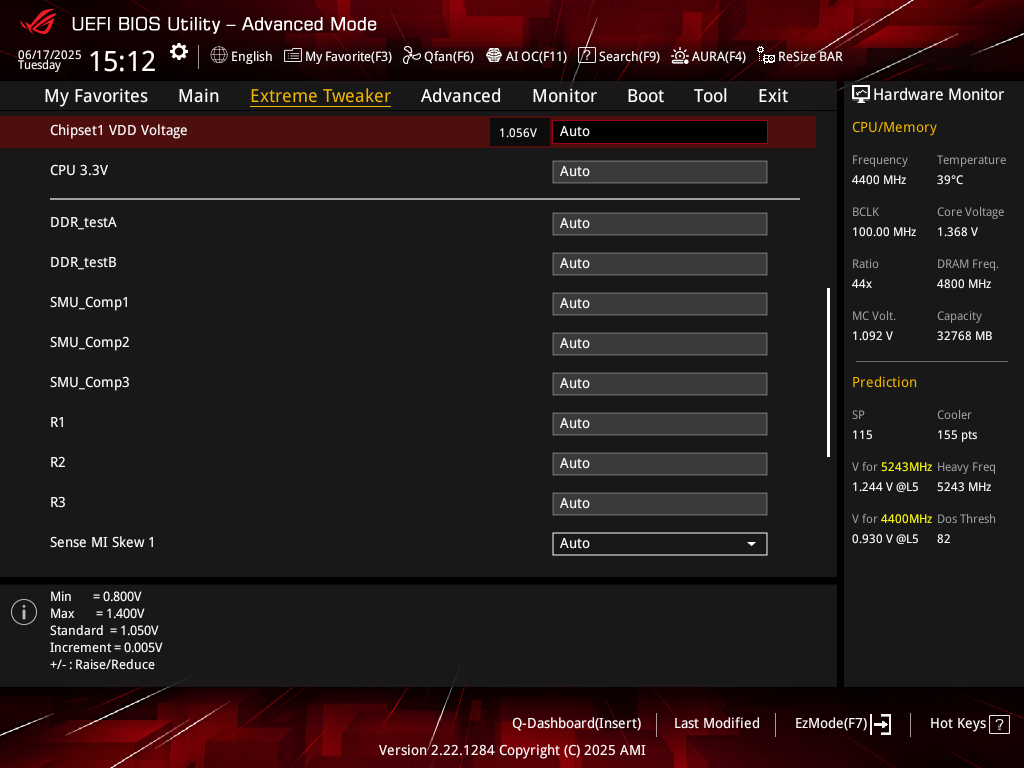Go to the Monitor tab
The image size is (1024, 768).
pyautogui.click(x=564, y=96)
